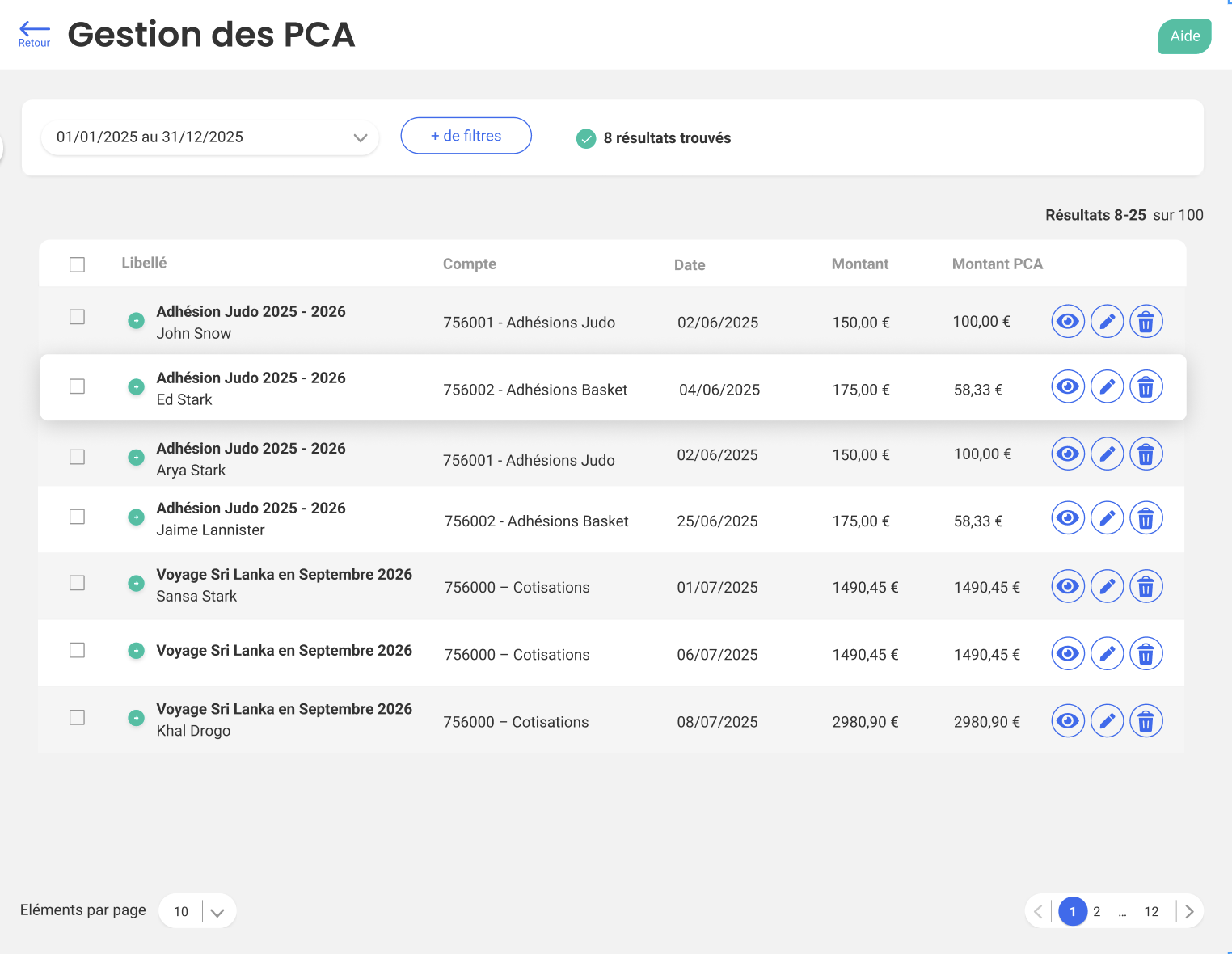Check the Khal Drogo row checkbox
The image size is (1232, 954).
[78, 718]
